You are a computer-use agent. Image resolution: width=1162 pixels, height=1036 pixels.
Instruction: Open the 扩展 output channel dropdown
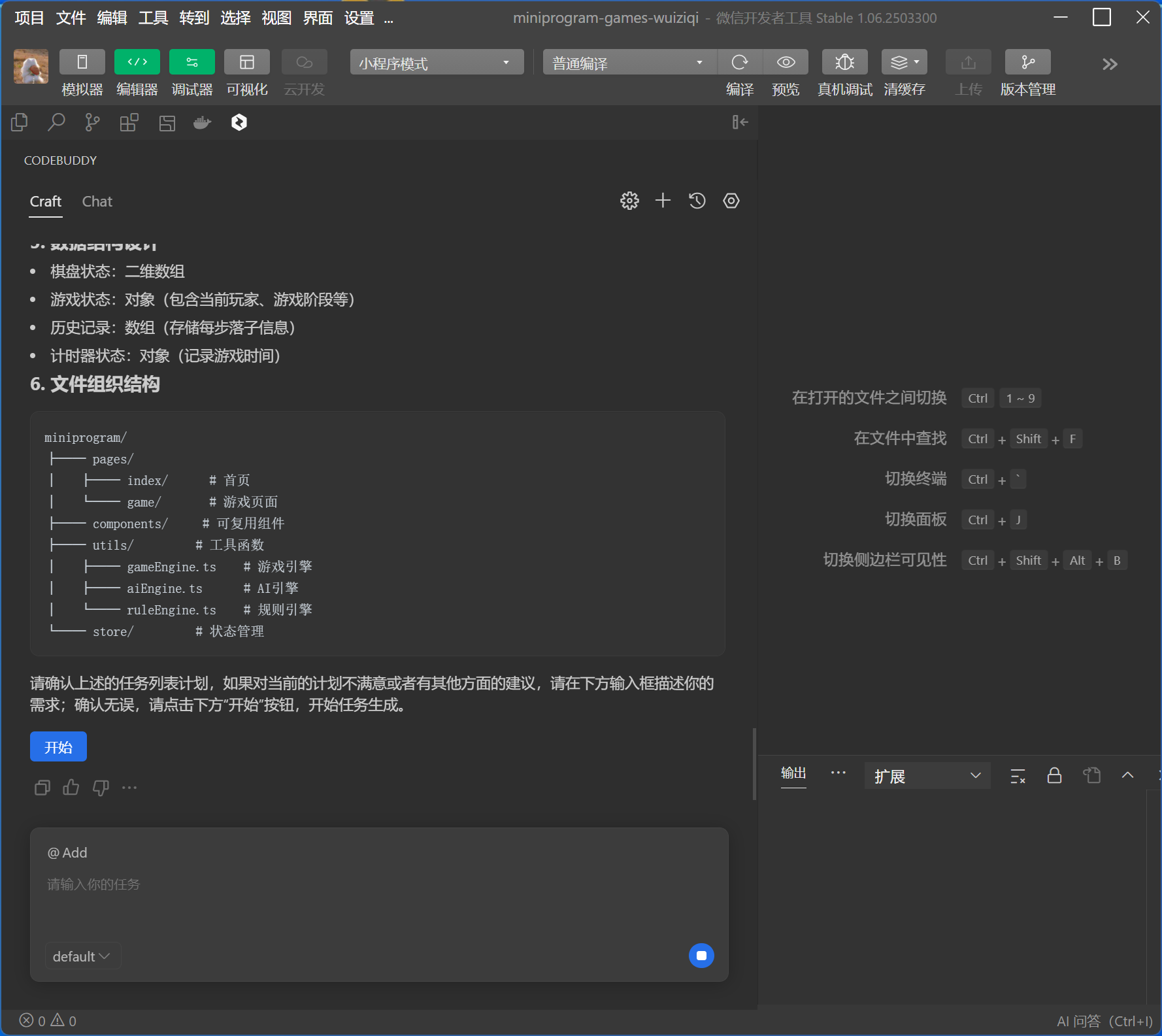(927, 776)
